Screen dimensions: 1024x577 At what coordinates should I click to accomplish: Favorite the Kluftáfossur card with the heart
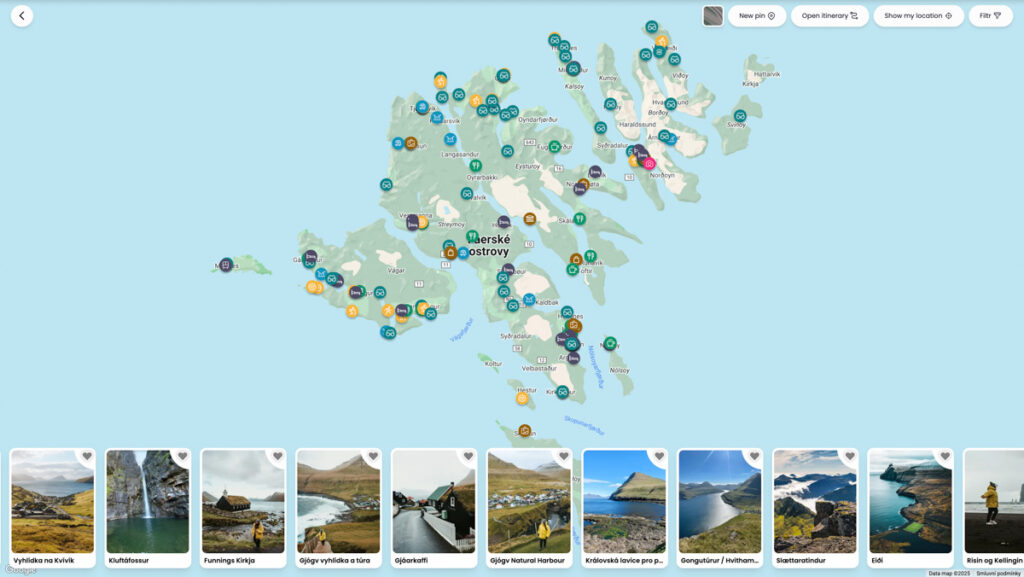(182, 457)
